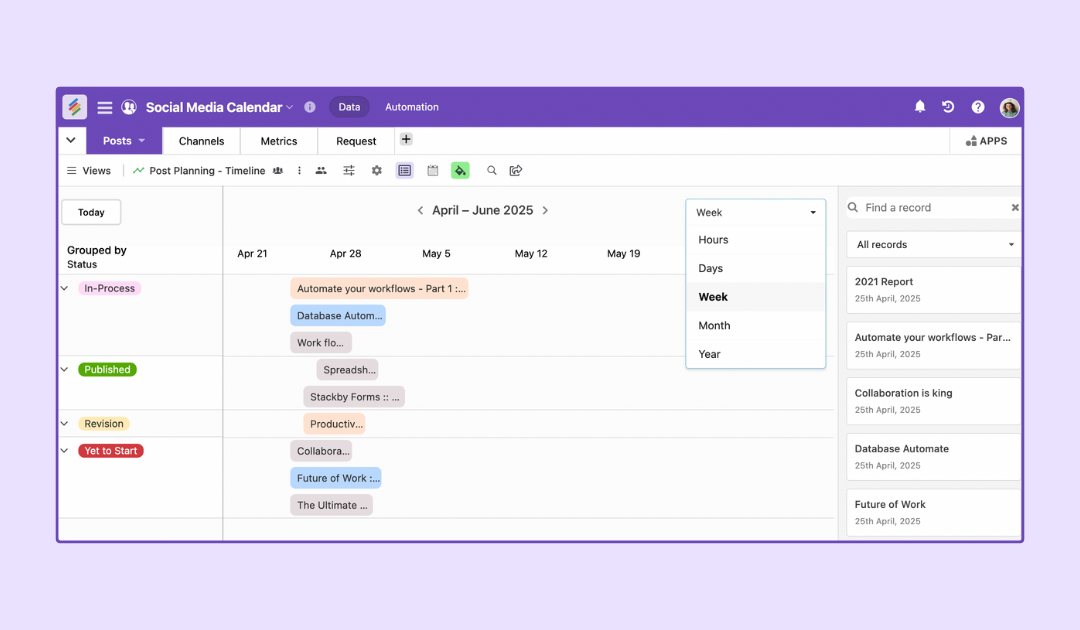The width and height of the screenshot is (1080, 630).
Task: Add a new table with plus
Action: [406, 139]
